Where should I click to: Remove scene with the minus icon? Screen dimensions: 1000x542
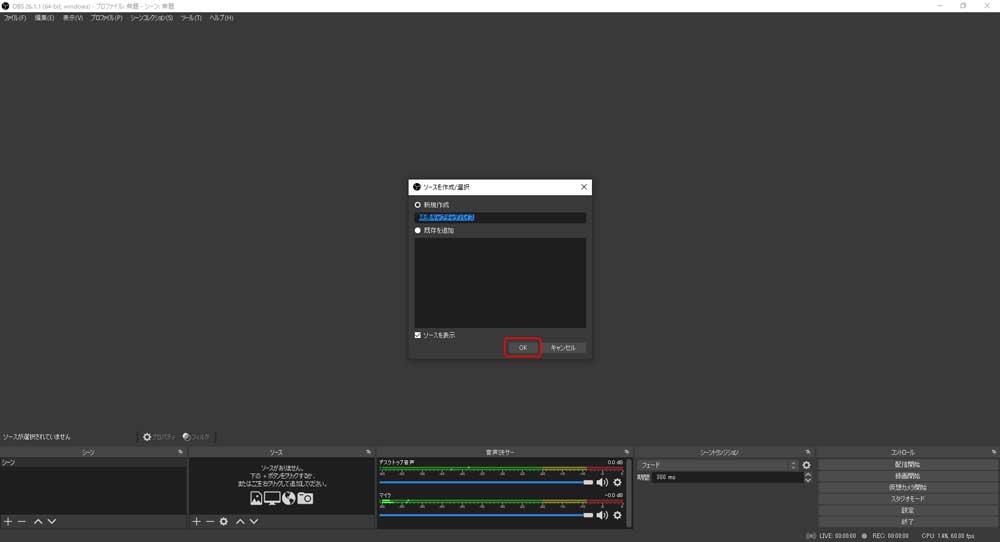[22, 522]
